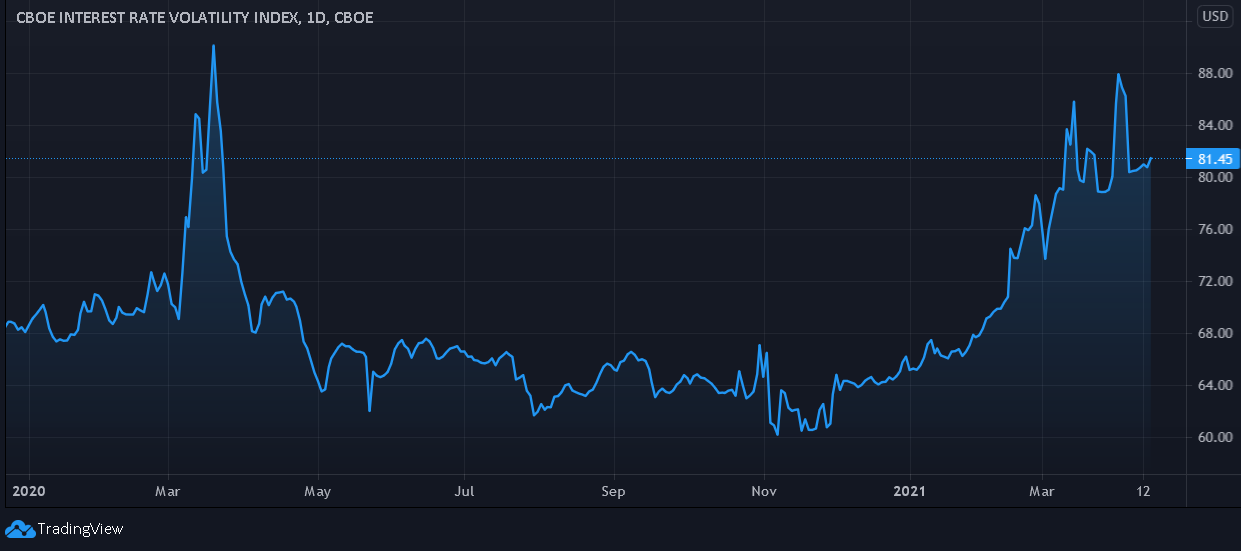
Task: Open the TradingView text link
Action: [80, 529]
